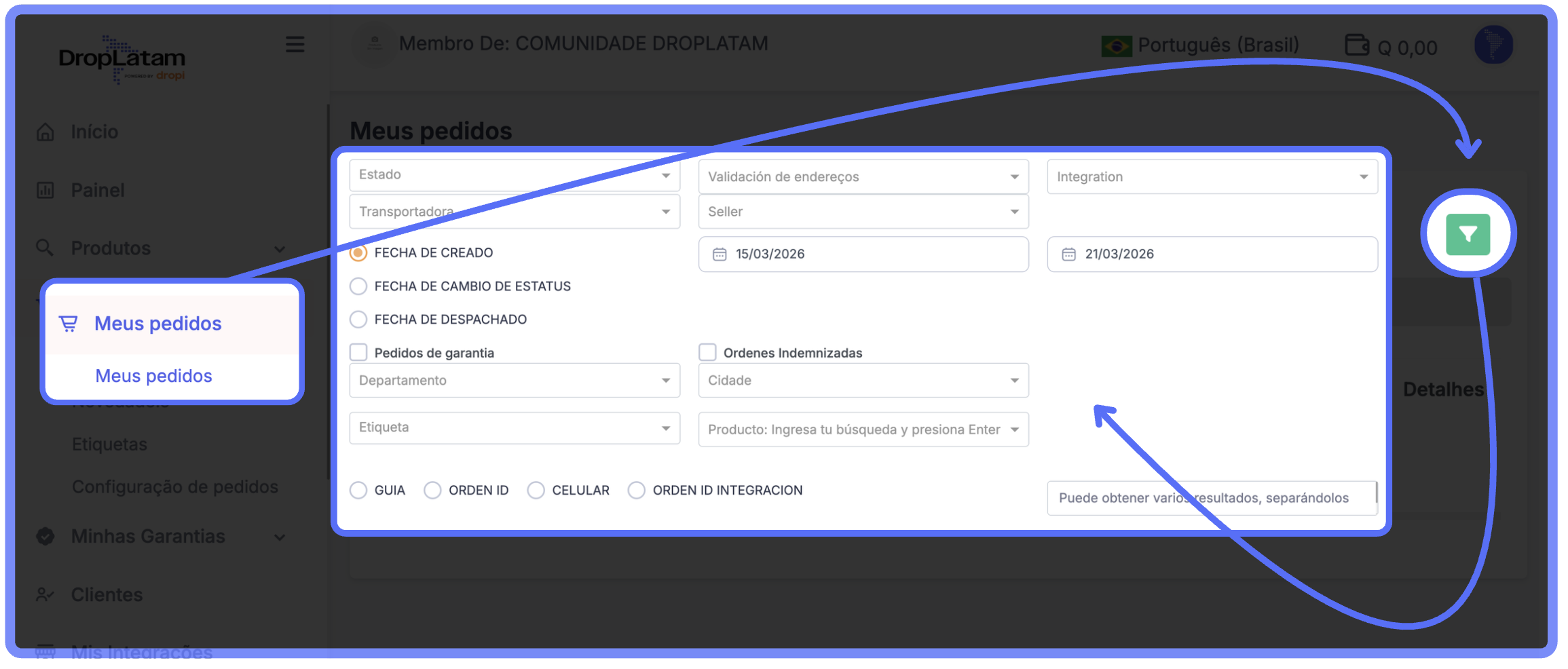Open the Integration dropdown
The image size is (1568, 669).
[x=1212, y=177]
